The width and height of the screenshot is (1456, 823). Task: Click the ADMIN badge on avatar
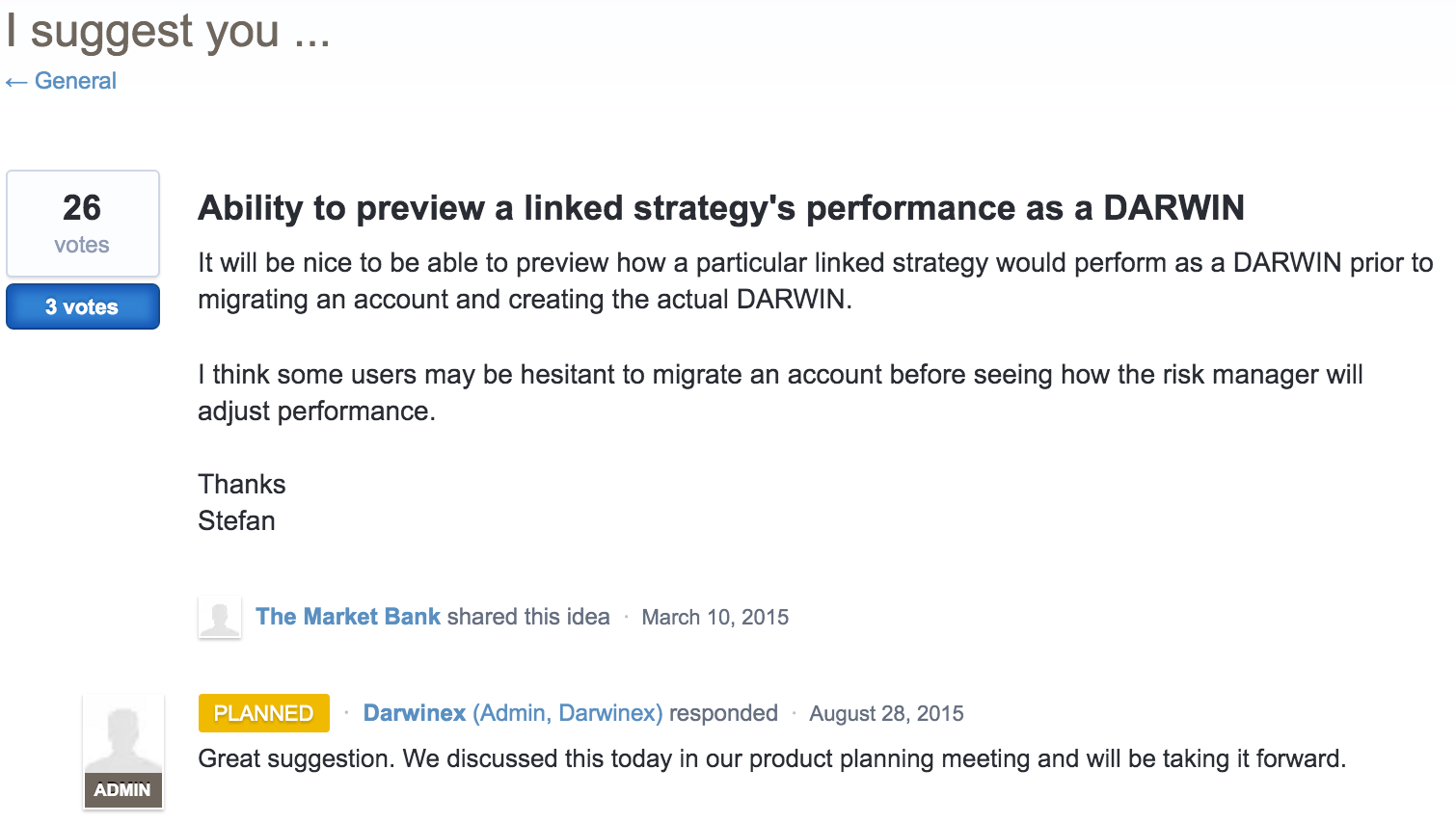coord(122,790)
